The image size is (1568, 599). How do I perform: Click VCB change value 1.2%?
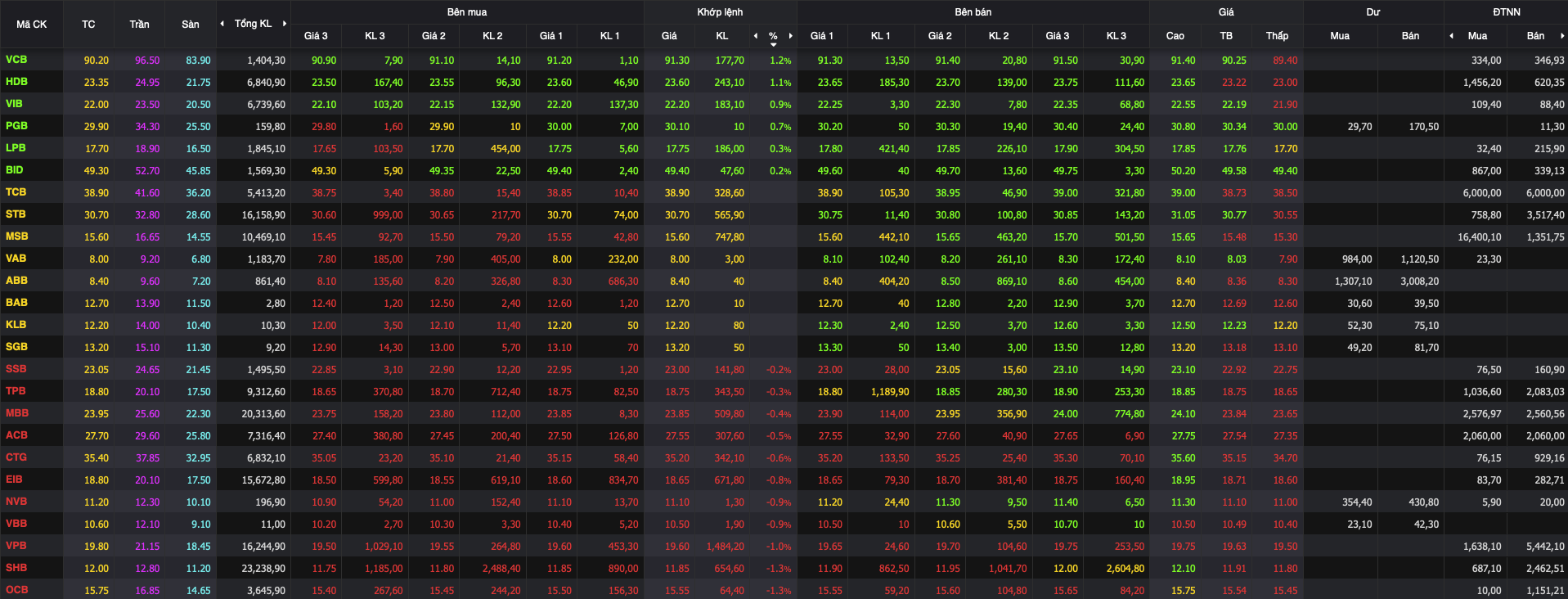780,61
